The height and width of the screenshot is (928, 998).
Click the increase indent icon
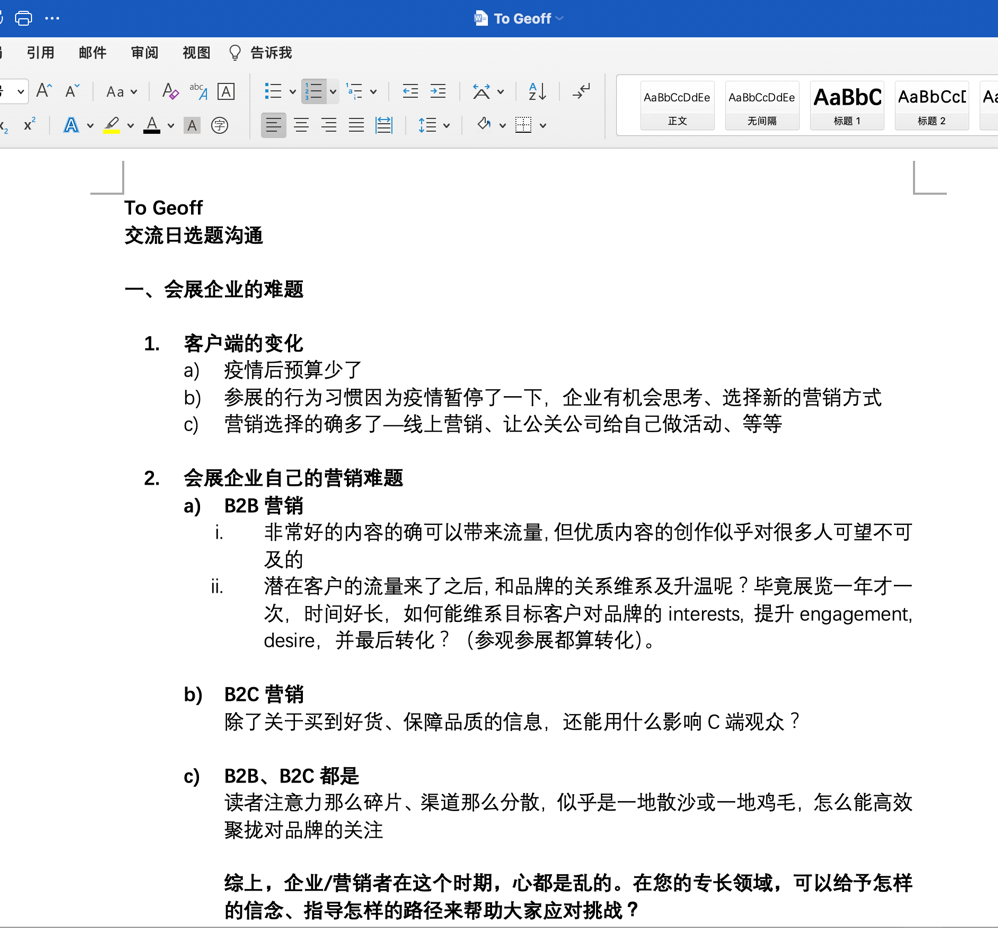pos(438,92)
